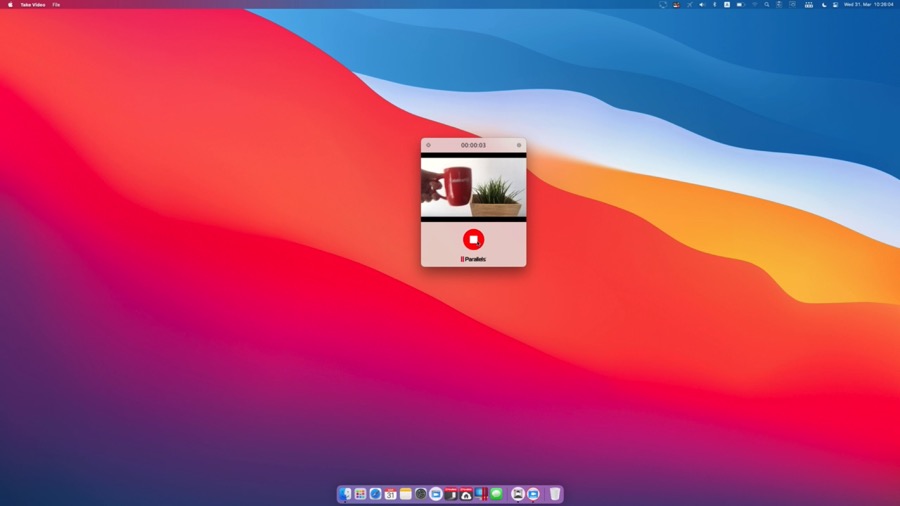Toggle Do Not Disturb moon icon

(x=824, y=5)
